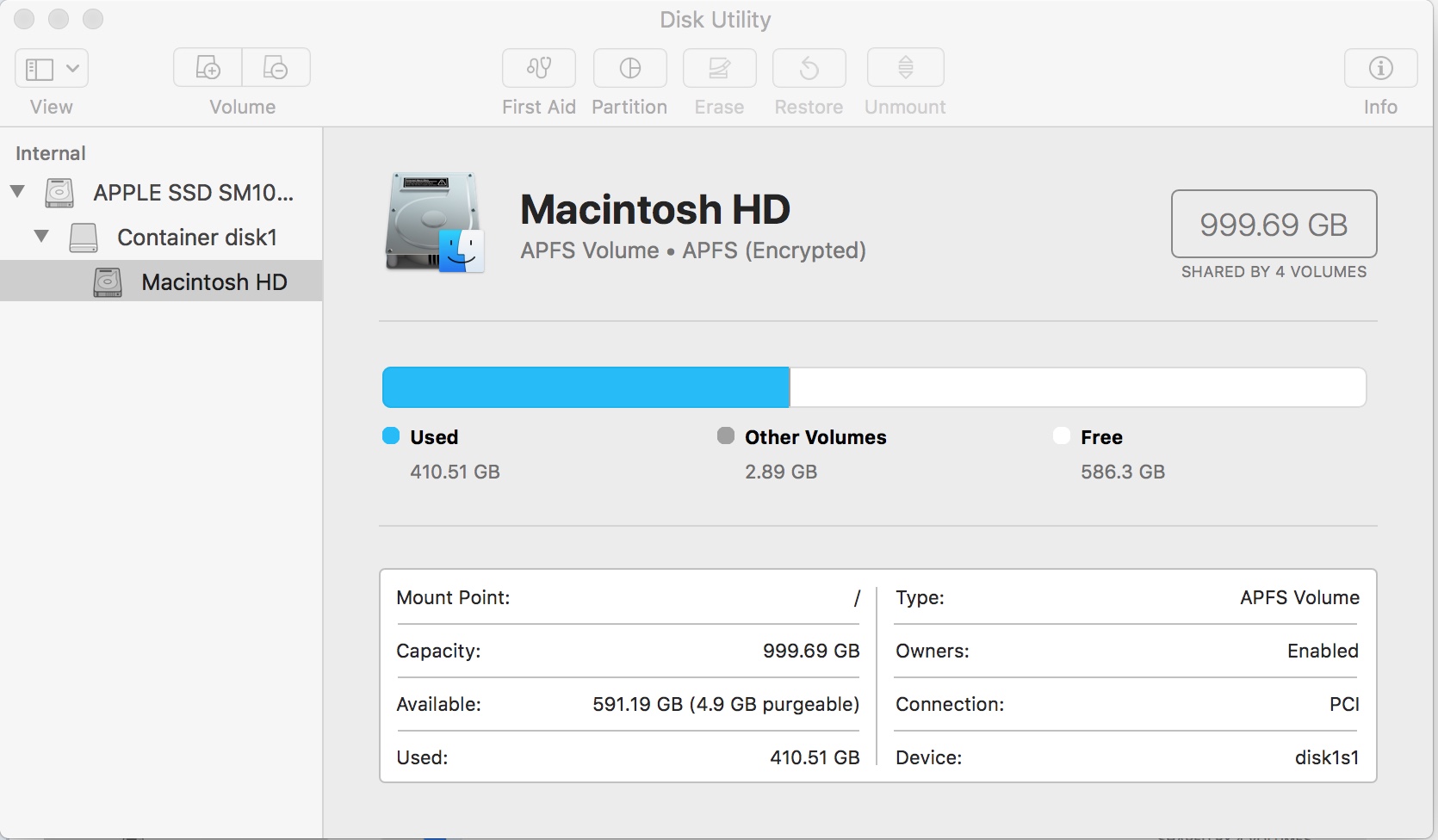Click the Capacity label in details table
Image resolution: width=1438 pixels, height=840 pixels.
pyautogui.click(x=438, y=651)
